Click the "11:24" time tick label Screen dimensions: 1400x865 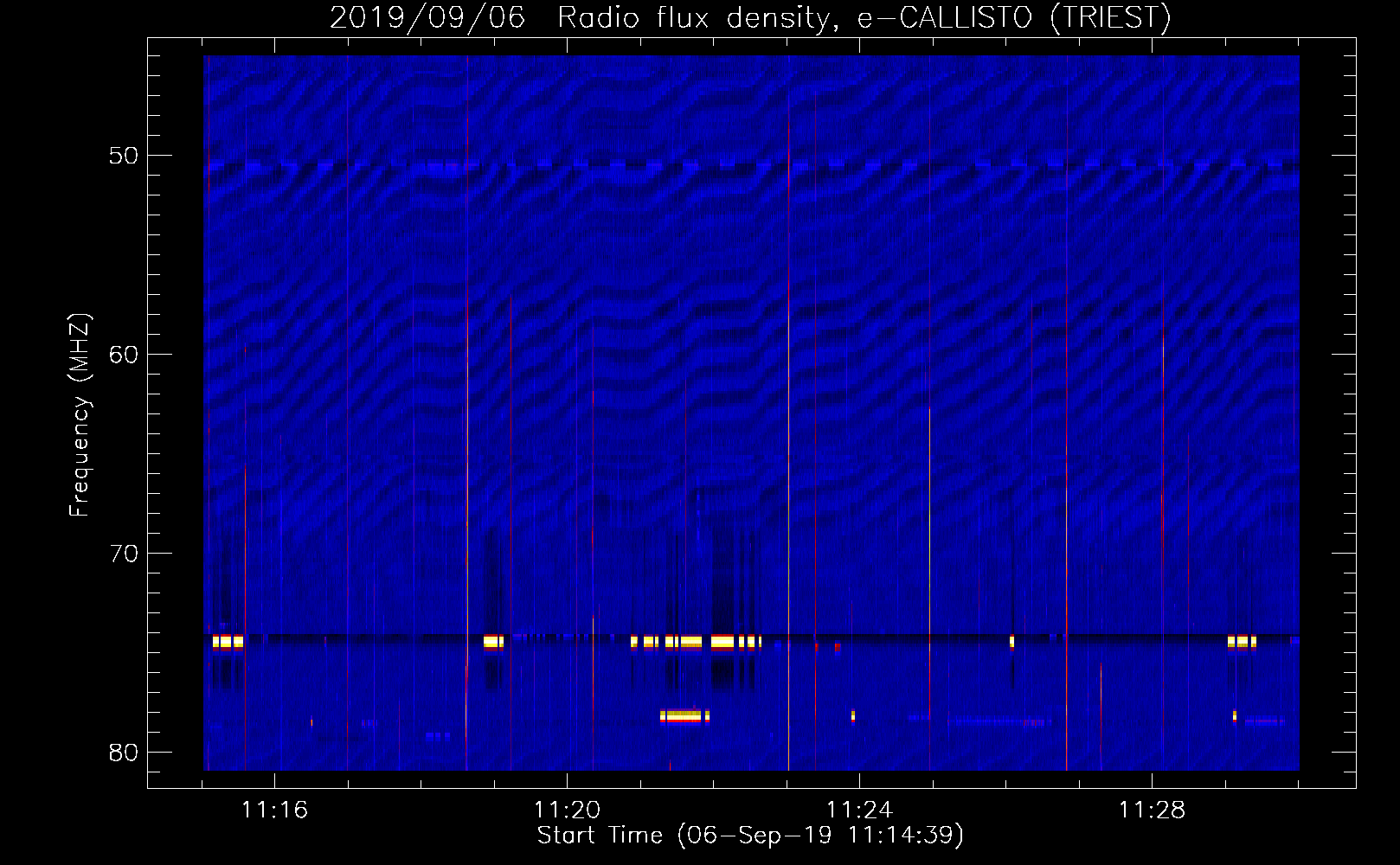pos(859,810)
